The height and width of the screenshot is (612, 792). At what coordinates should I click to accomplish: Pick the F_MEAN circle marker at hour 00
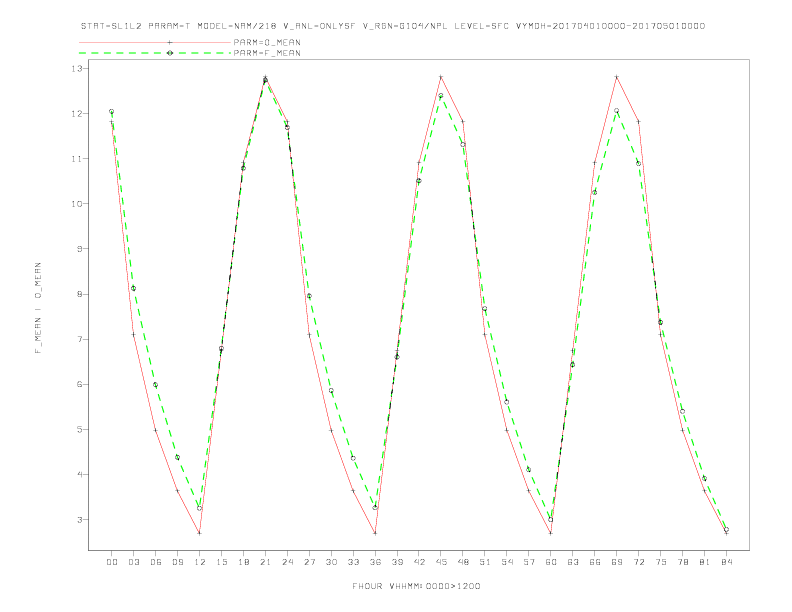(x=112, y=112)
